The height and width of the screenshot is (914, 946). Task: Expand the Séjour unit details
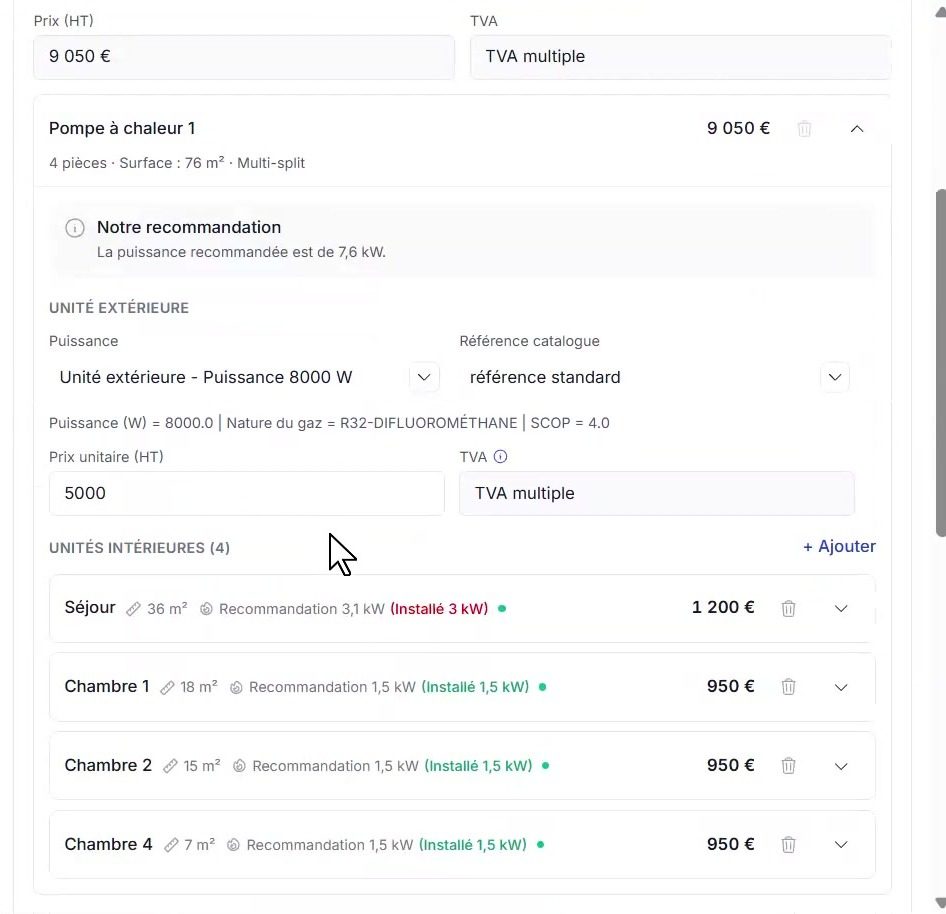coord(841,608)
